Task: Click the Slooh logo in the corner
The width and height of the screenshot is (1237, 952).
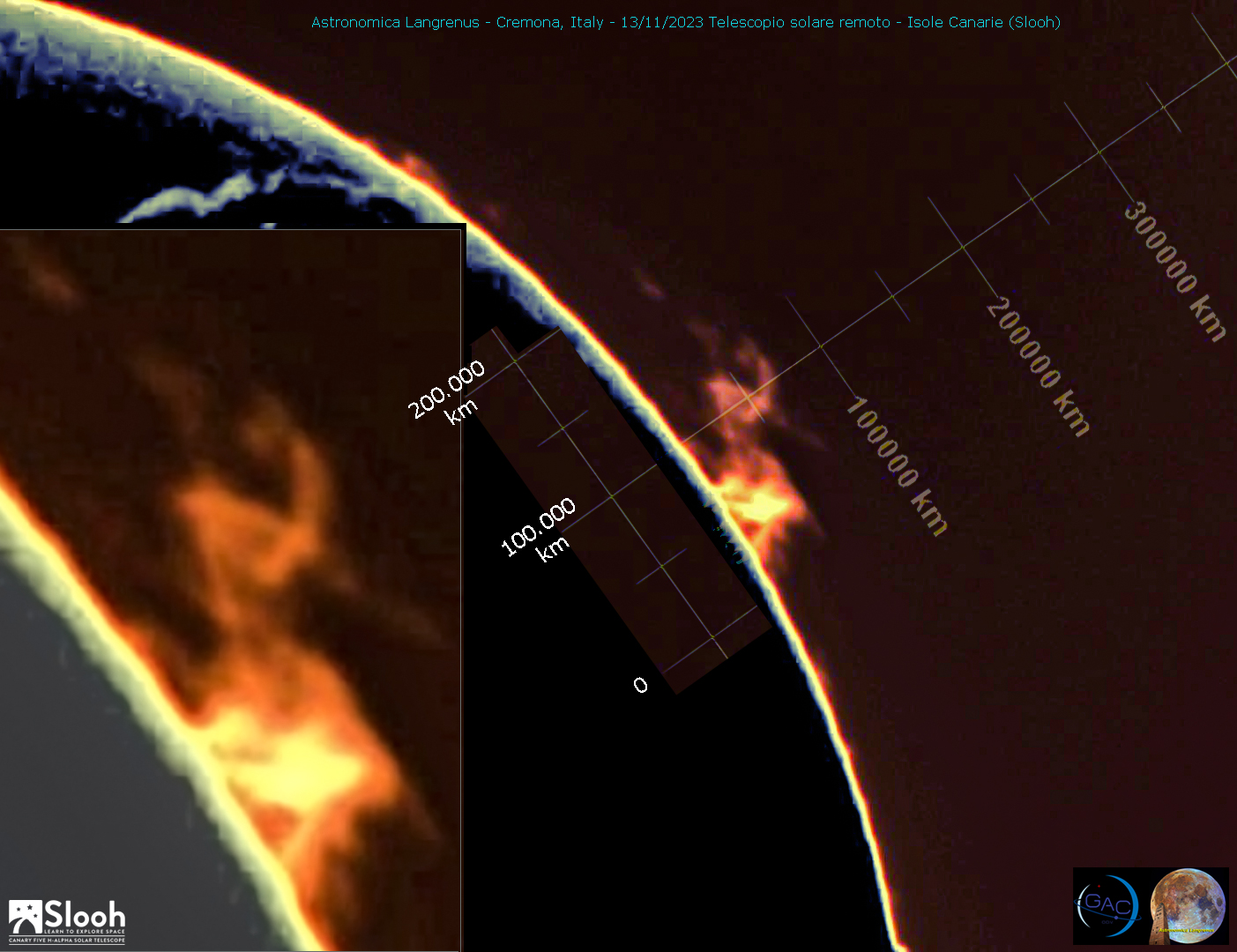Action: (x=67, y=921)
